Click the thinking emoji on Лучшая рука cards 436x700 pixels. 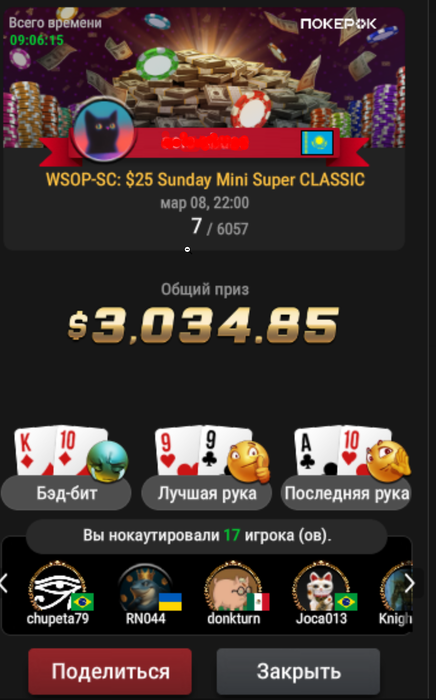click(x=248, y=462)
